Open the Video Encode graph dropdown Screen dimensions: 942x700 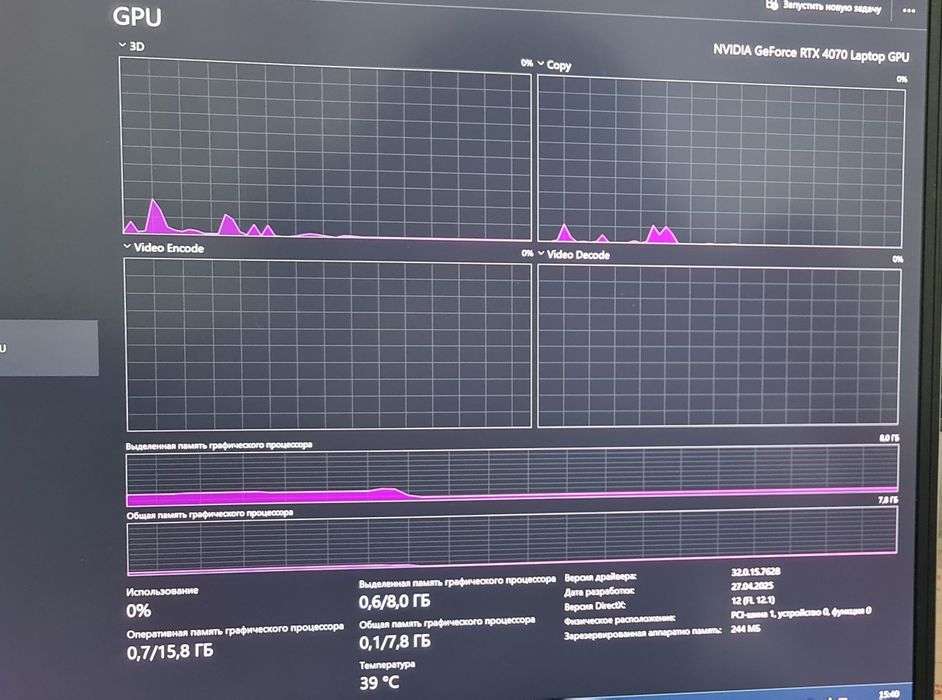click(127, 246)
